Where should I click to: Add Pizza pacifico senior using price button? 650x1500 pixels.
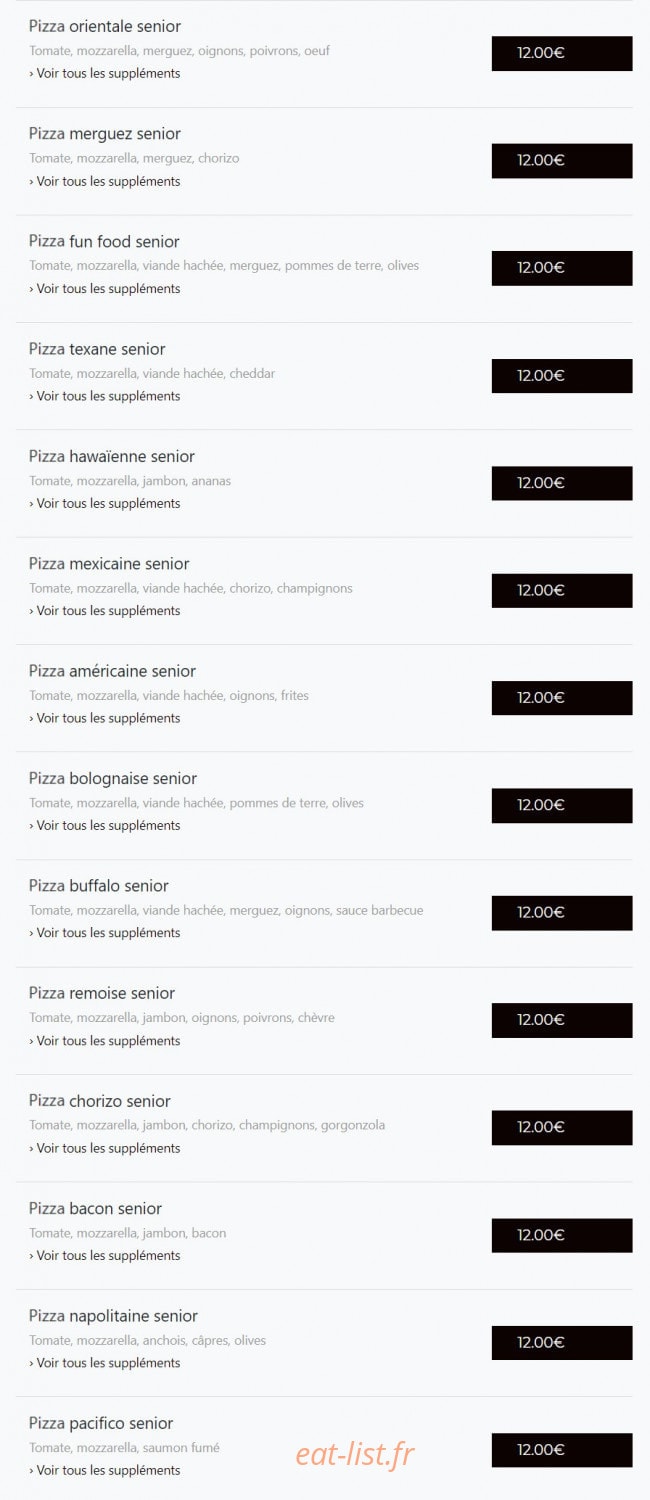pos(561,1450)
